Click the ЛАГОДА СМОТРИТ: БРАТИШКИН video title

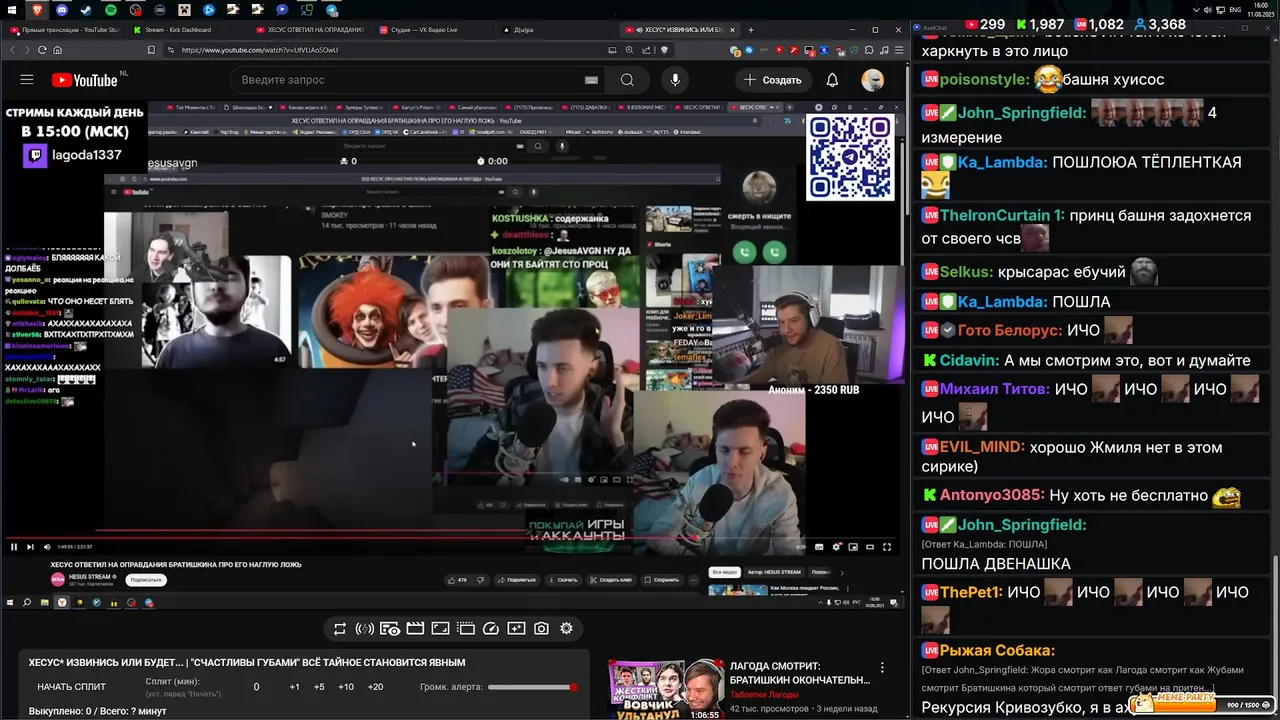click(x=799, y=673)
